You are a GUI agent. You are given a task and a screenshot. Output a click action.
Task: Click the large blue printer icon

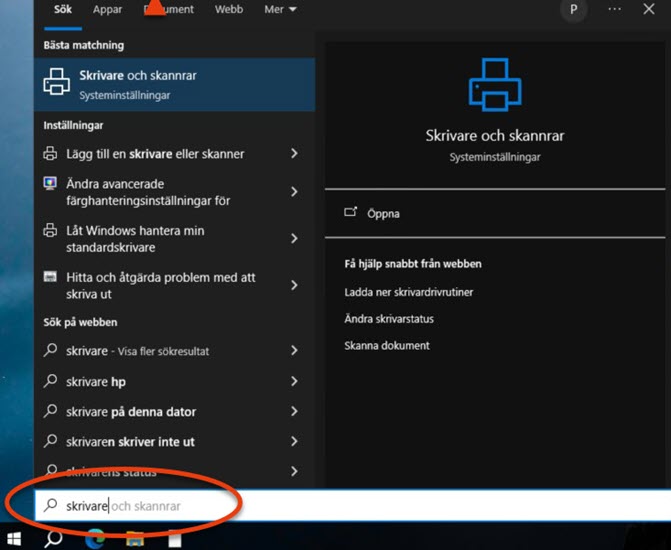tap(495, 84)
